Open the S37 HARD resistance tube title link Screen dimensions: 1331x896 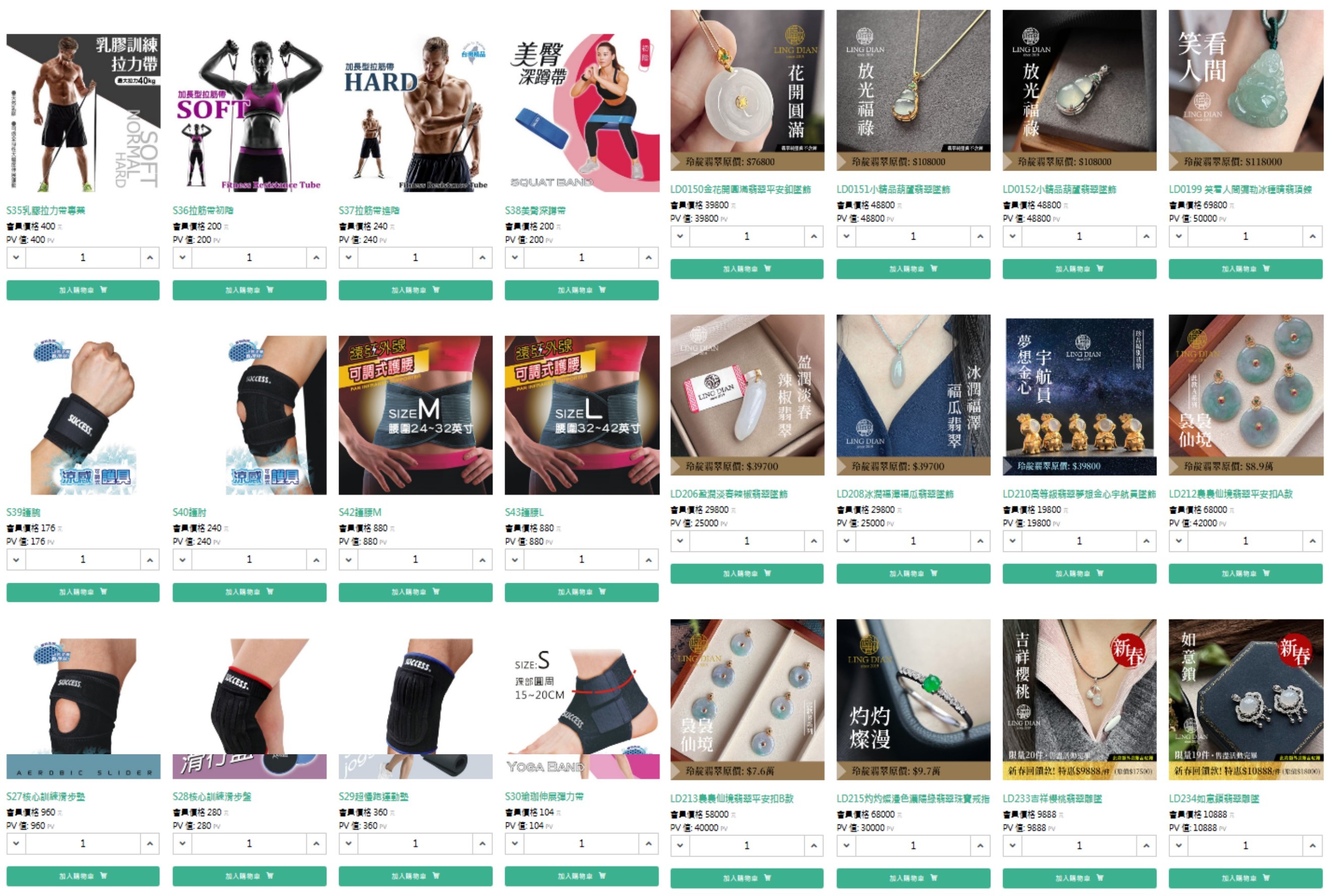(369, 210)
